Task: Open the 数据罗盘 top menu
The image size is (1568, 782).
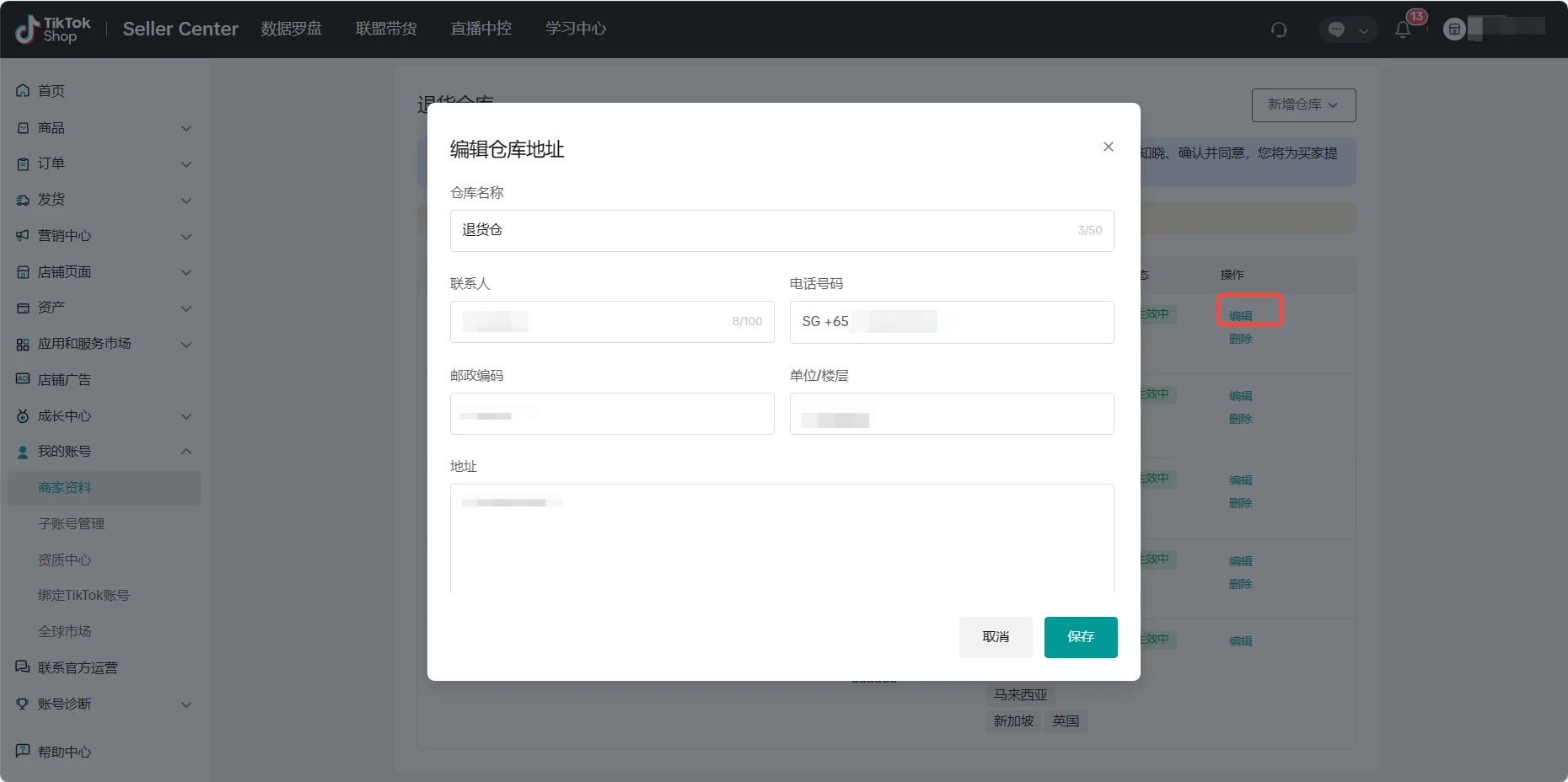Action: pyautogui.click(x=291, y=29)
